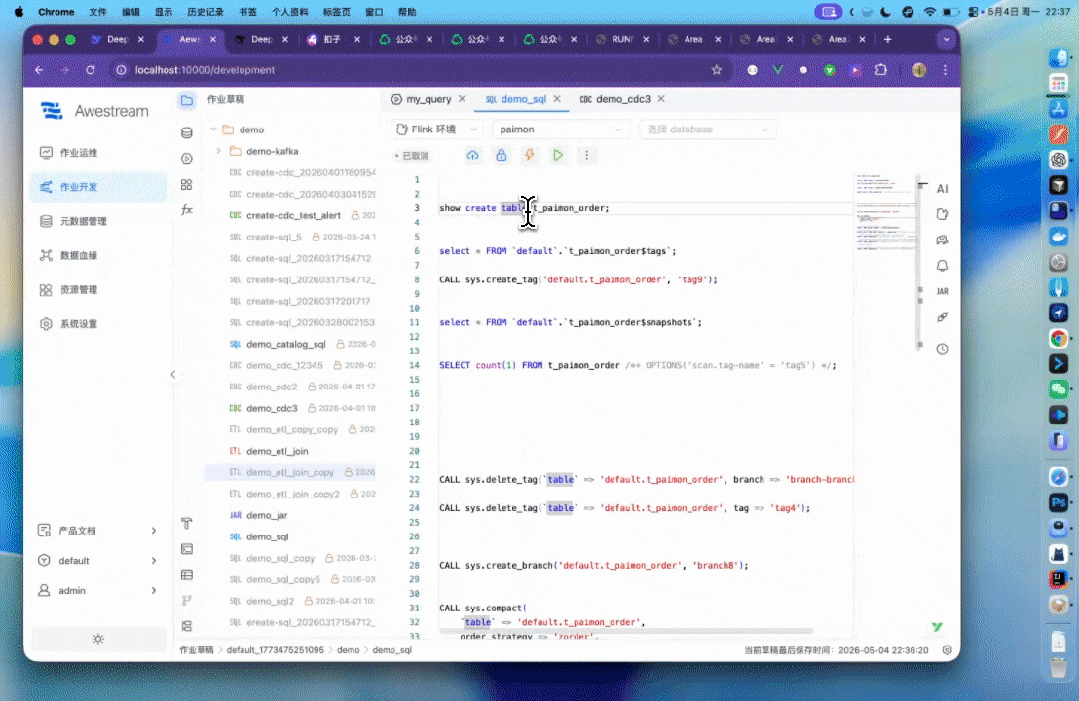Open the four-squares component icon in the side strip
This screenshot has height=701, width=1079.
click(186, 184)
